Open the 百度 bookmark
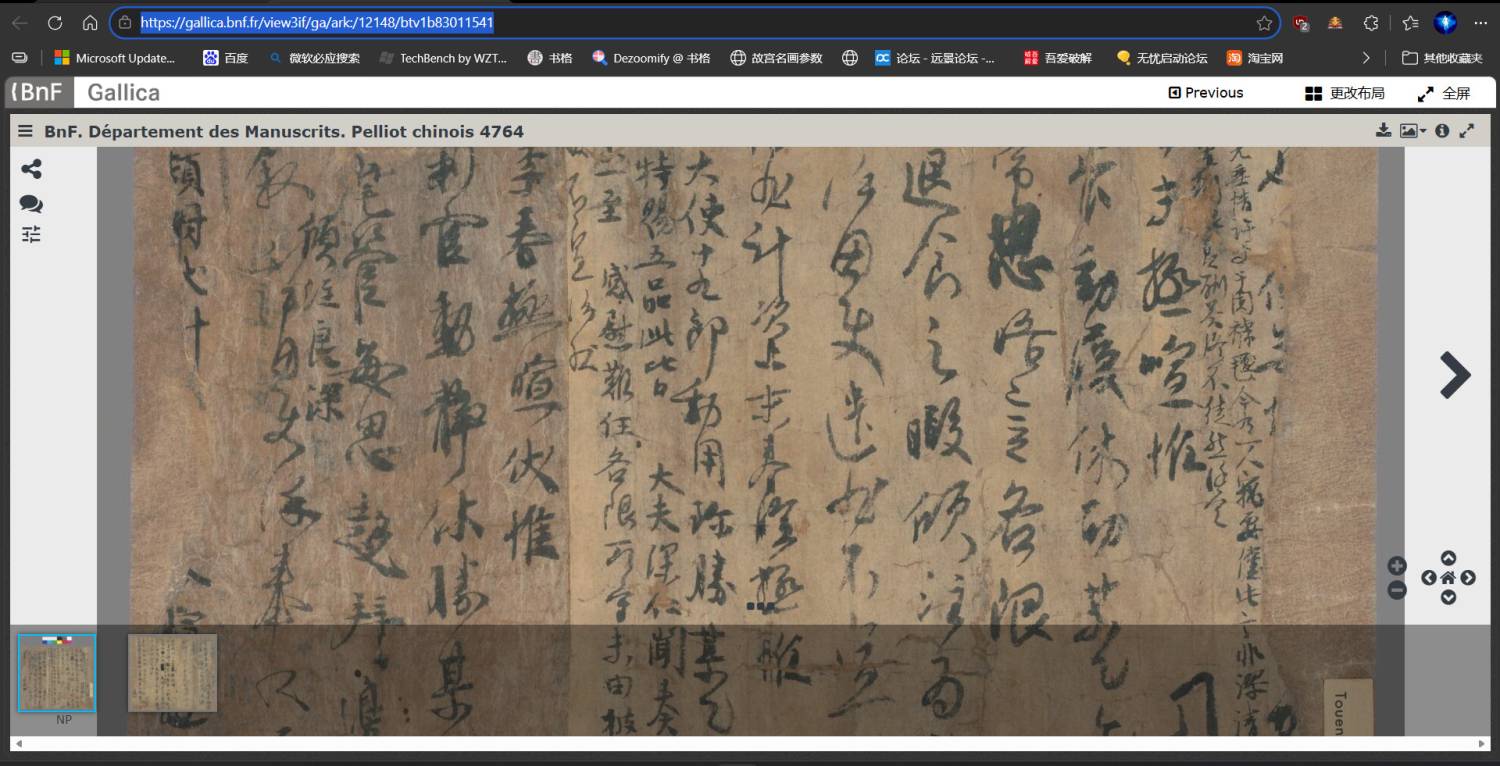Image resolution: width=1500 pixels, height=766 pixels. pyautogui.click(x=225, y=58)
